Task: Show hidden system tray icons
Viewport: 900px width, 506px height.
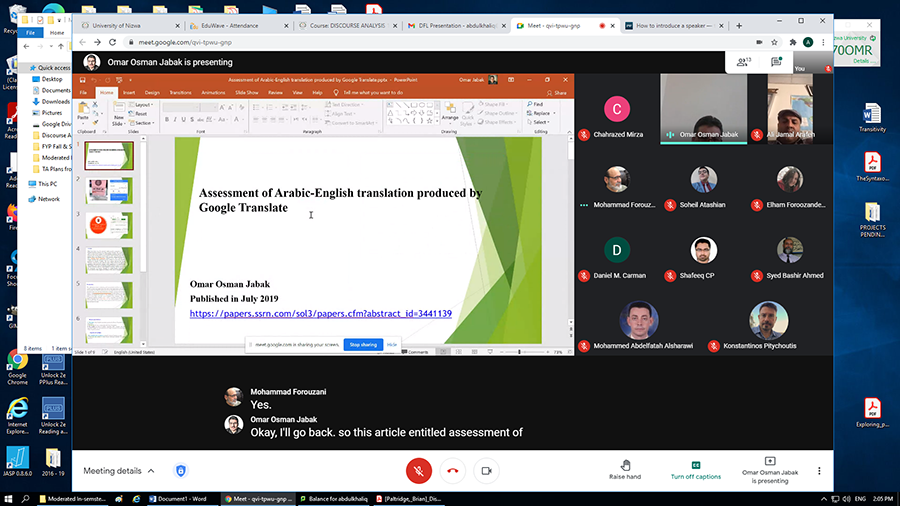Action: click(824, 499)
